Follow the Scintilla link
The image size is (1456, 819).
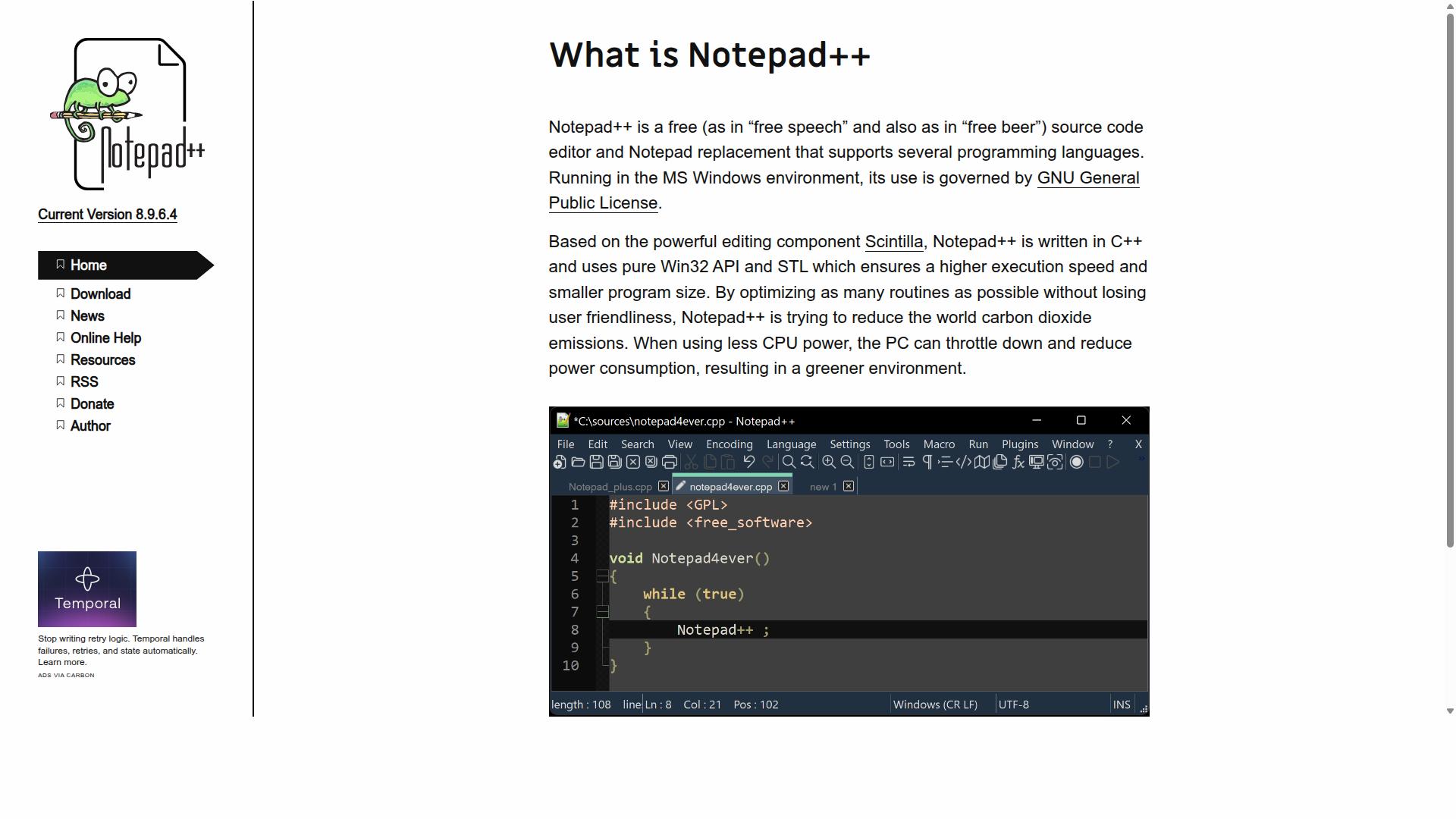pyautogui.click(x=894, y=242)
